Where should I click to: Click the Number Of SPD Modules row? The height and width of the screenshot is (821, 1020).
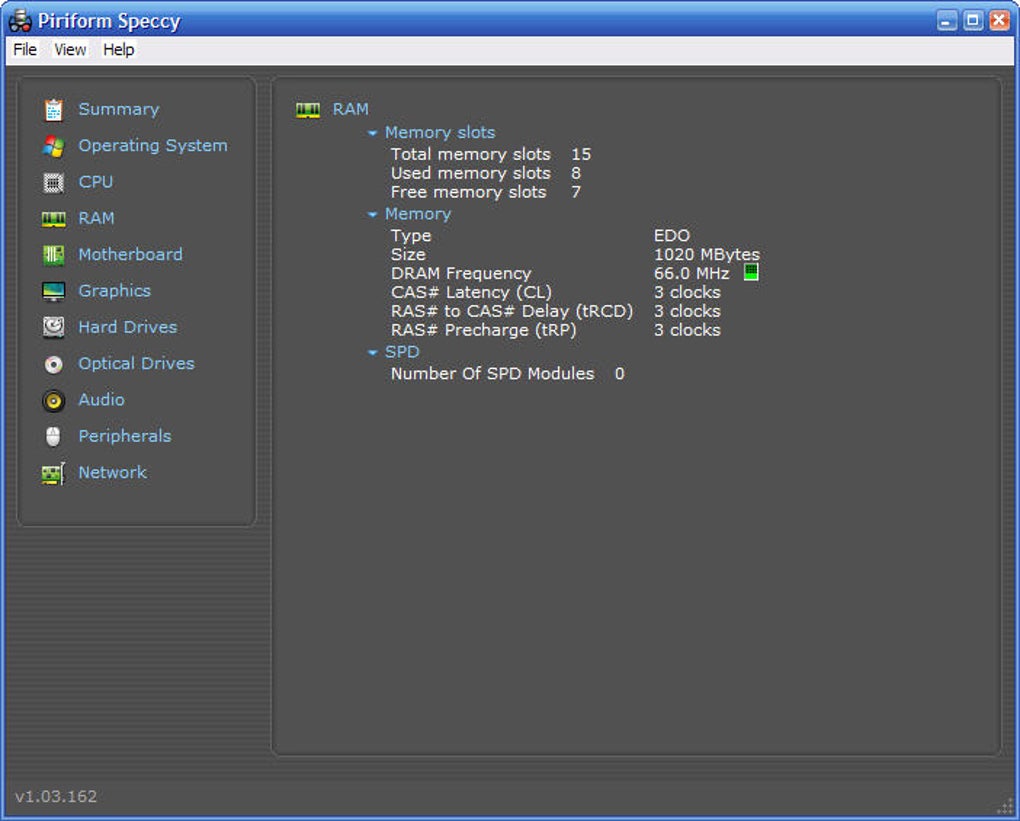507,373
